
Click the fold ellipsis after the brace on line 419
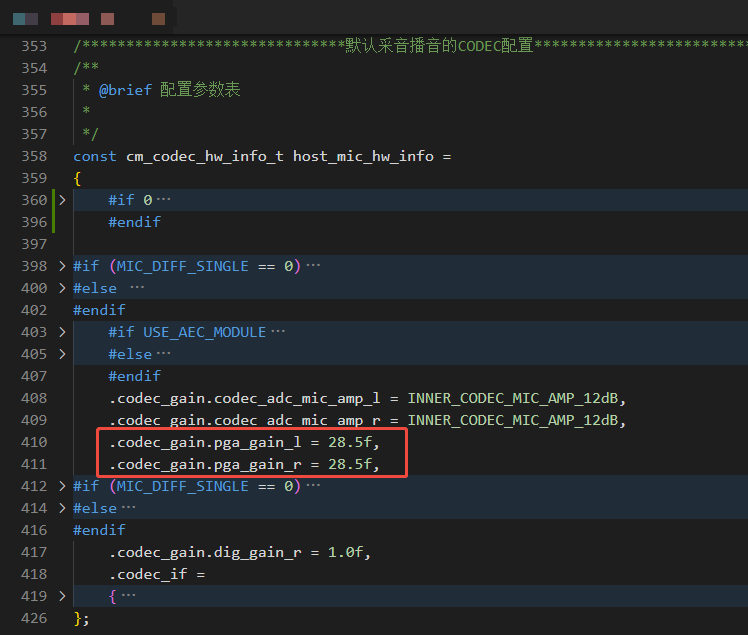128,596
